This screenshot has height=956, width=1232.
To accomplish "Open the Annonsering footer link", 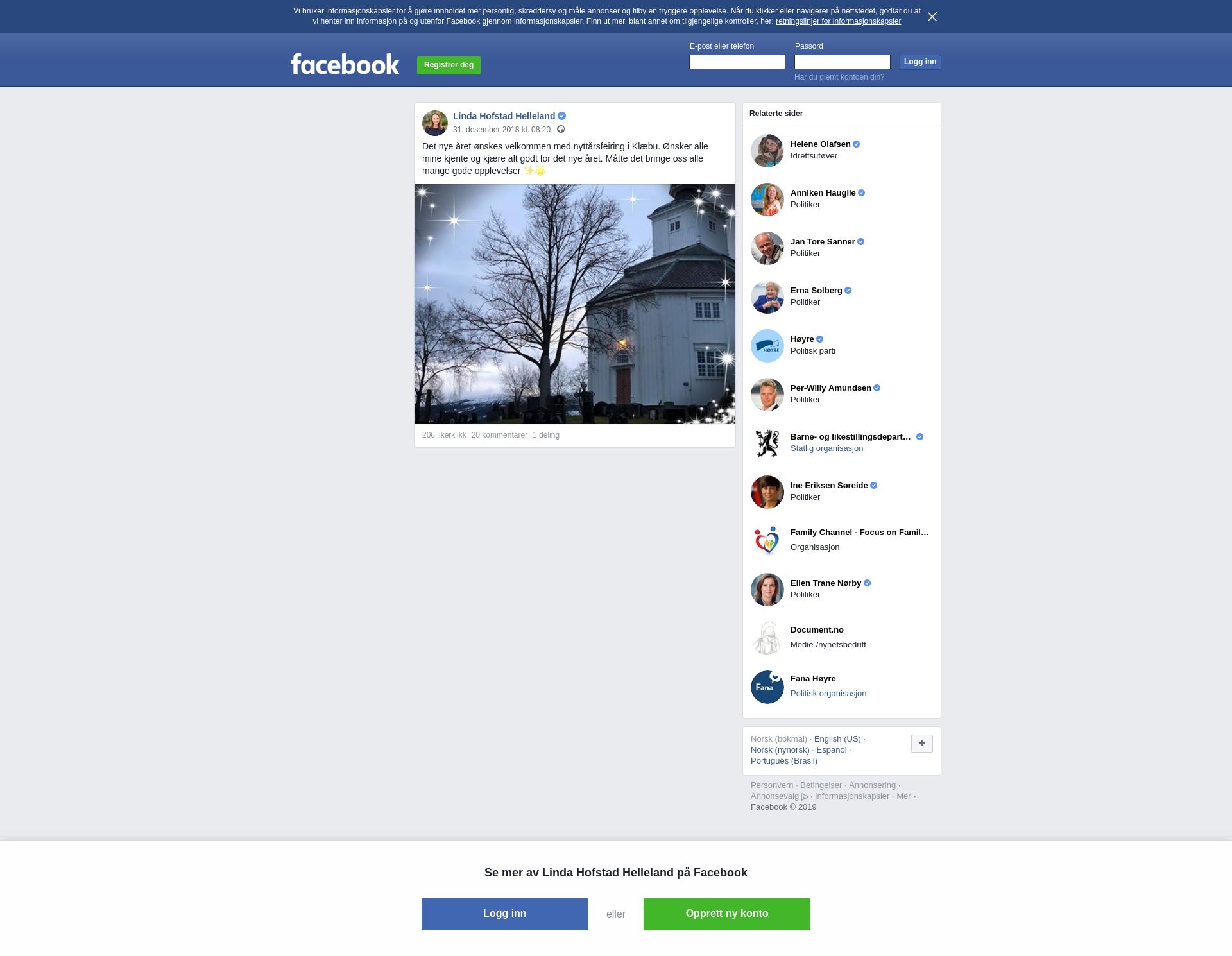I will pos(872,785).
